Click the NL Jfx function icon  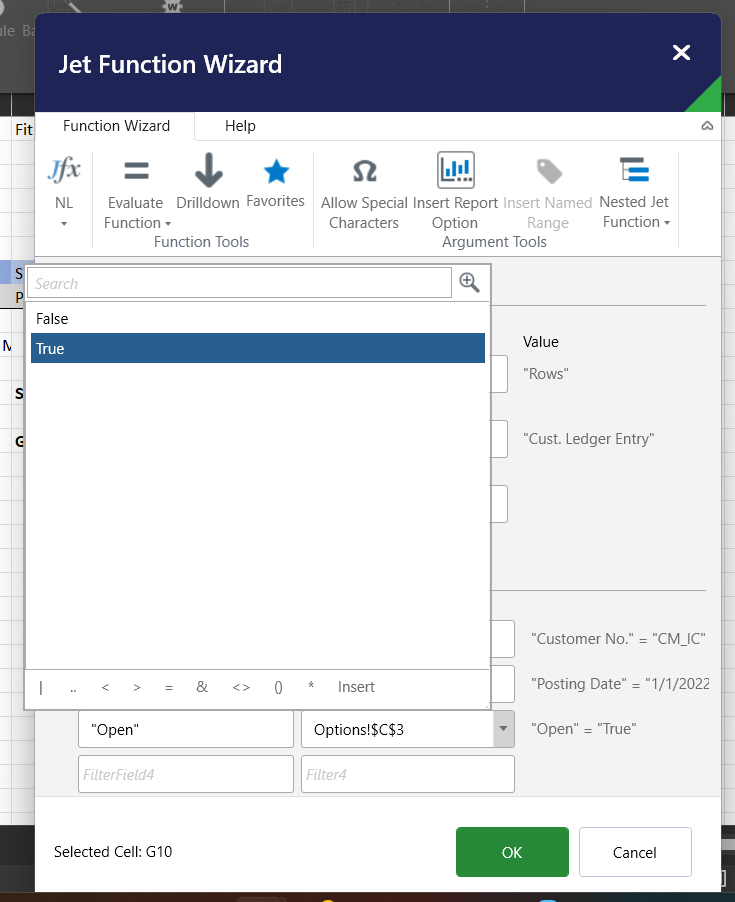[x=64, y=170]
